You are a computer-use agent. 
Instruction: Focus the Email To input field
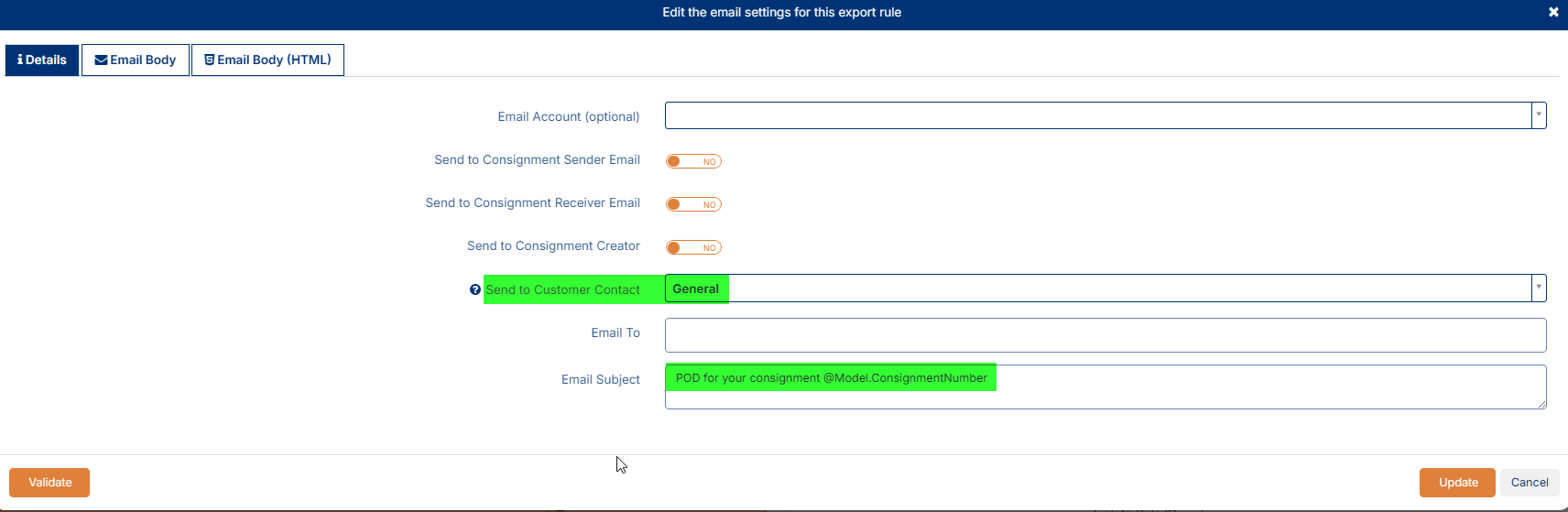point(1105,335)
